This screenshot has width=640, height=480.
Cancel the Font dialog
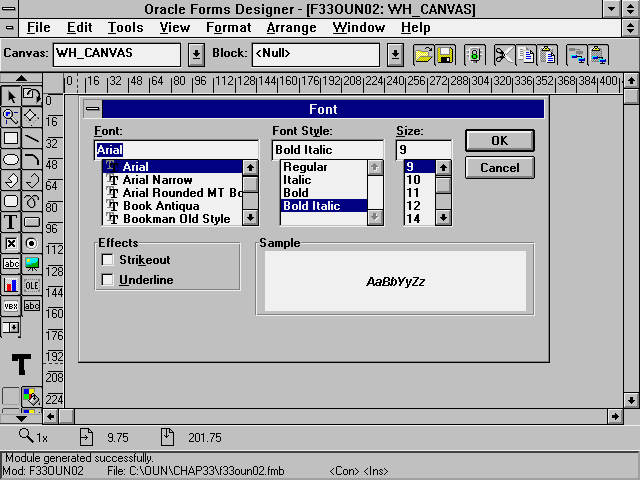coord(499,167)
